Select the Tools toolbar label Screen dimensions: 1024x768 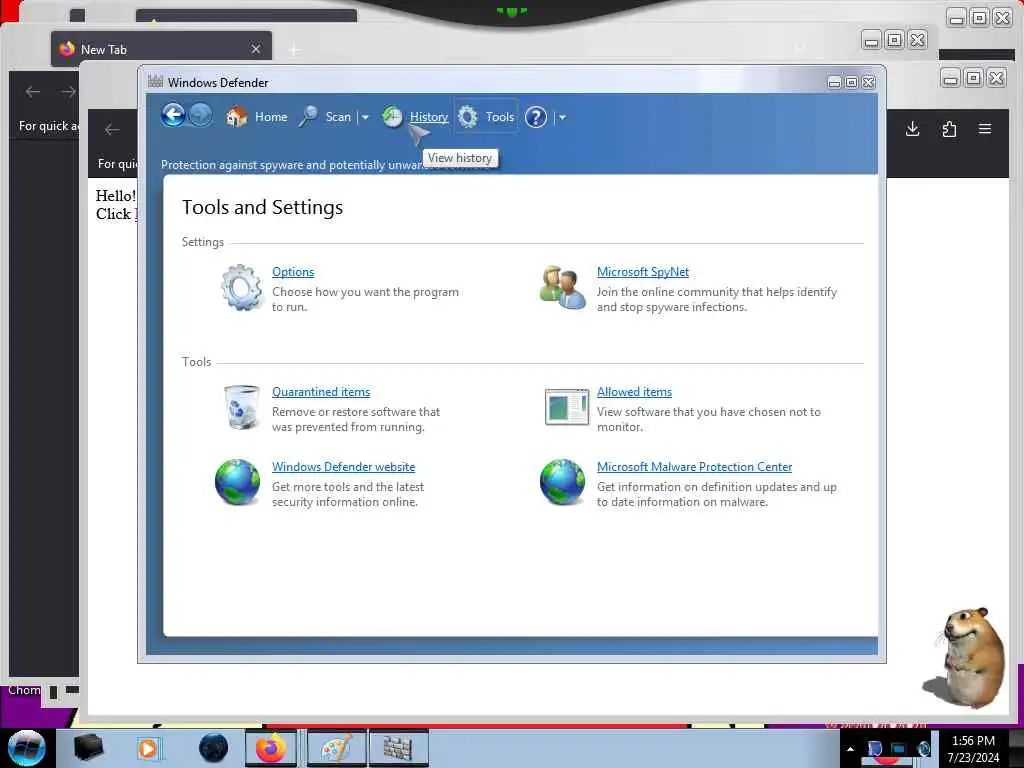[500, 117]
